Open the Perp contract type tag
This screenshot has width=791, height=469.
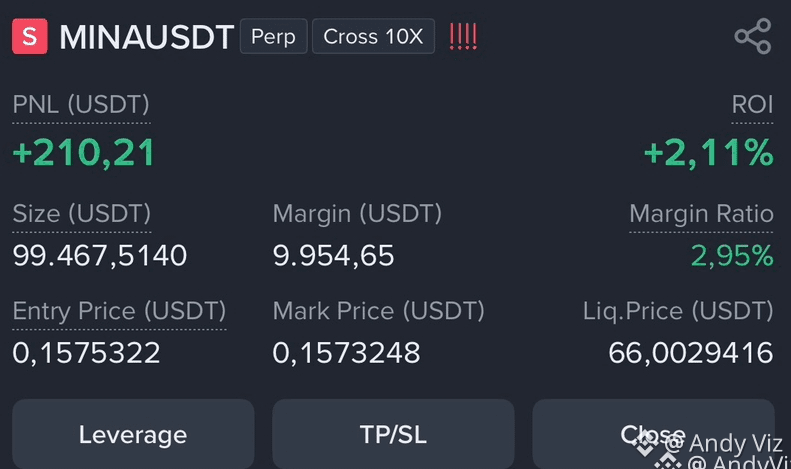[273, 36]
